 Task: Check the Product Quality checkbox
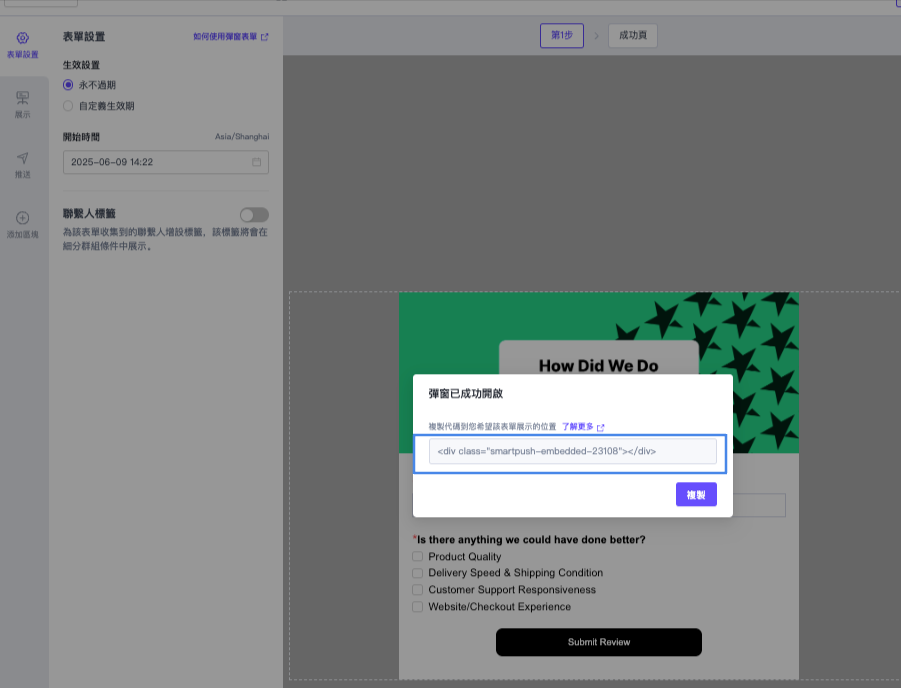tap(418, 557)
